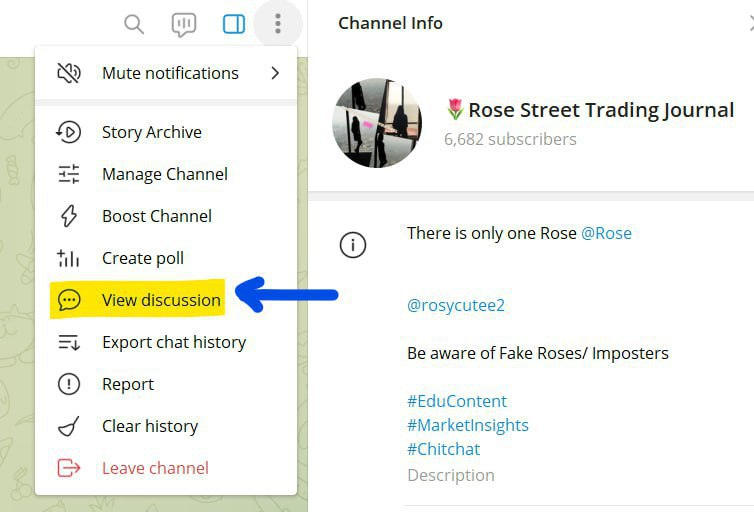Open the channel profile photo
The image size is (754, 512).
(377, 123)
